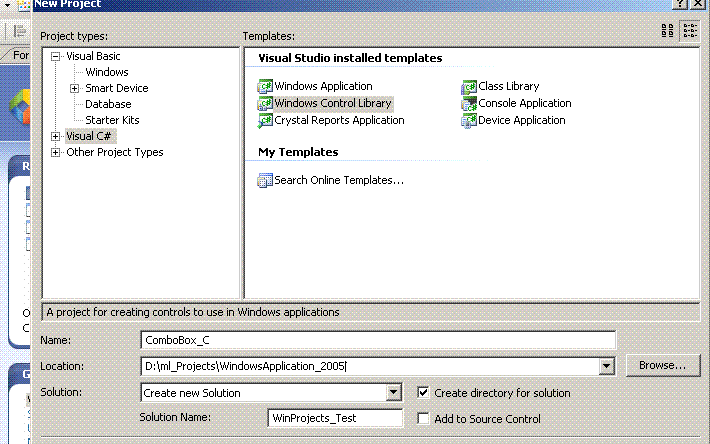Select the Class Library template icon
This screenshot has width=710, height=444.
coord(469,87)
